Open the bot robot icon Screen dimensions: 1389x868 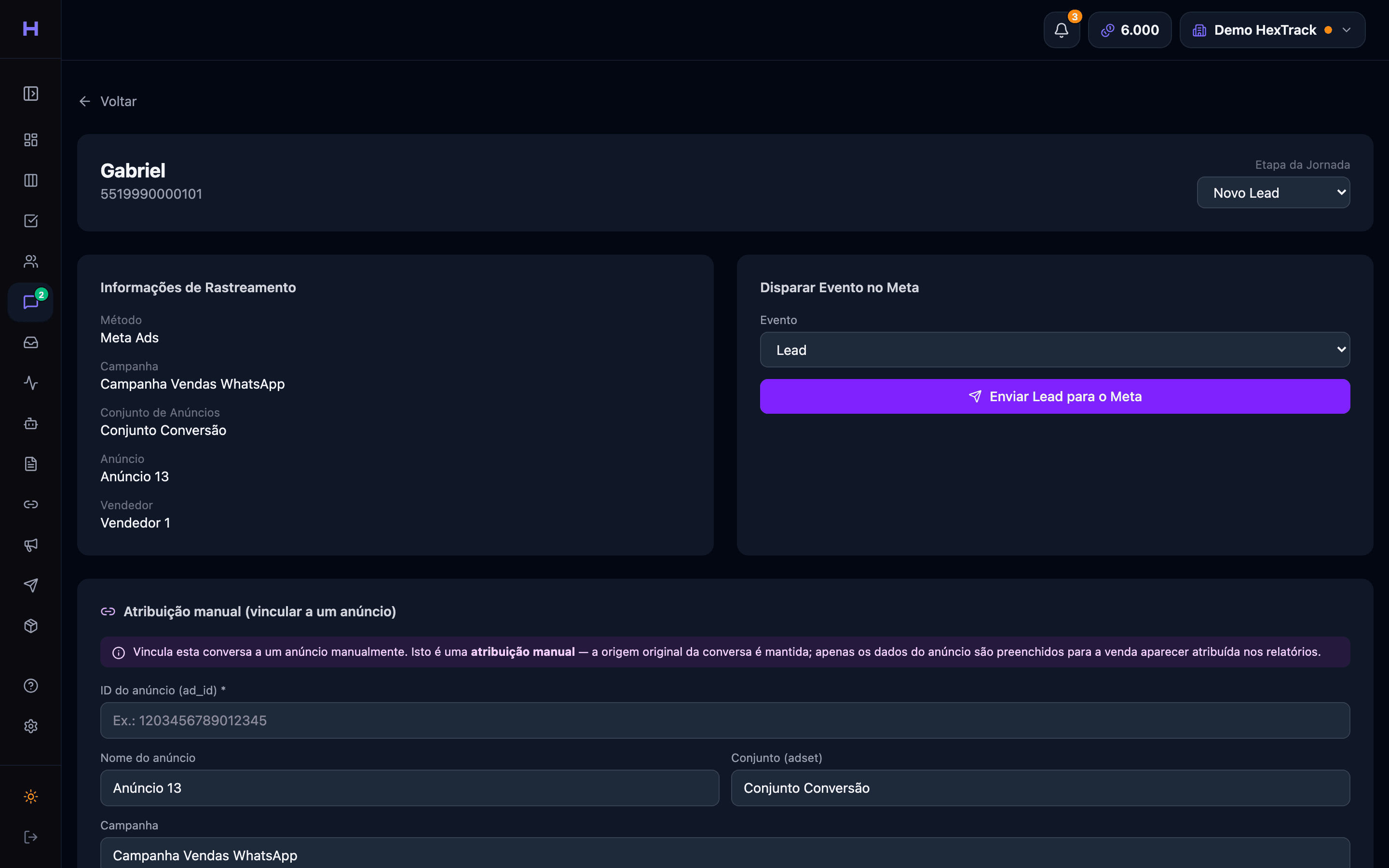tap(30, 424)
